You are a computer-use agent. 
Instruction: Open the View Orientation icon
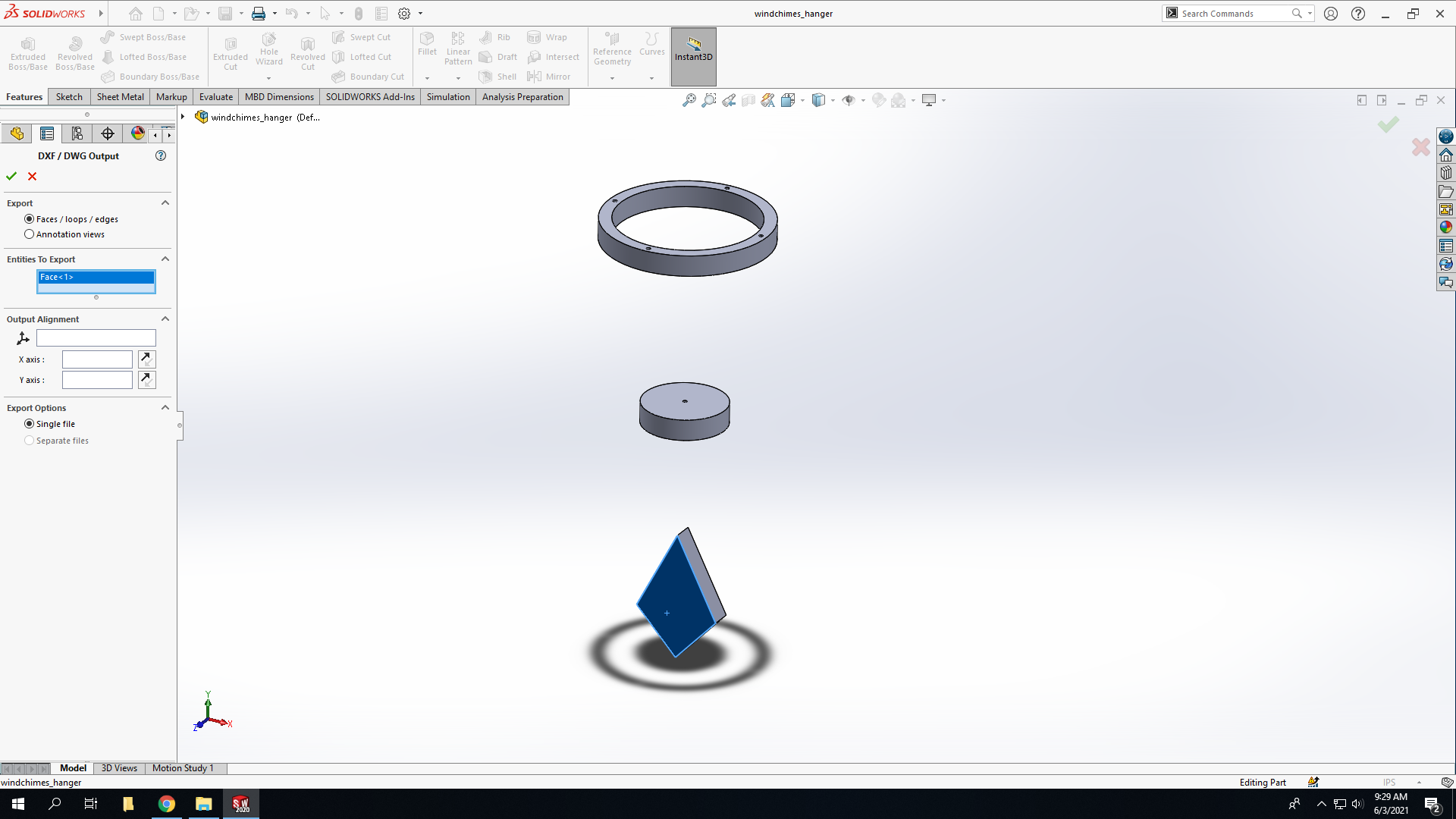(788, 100)
